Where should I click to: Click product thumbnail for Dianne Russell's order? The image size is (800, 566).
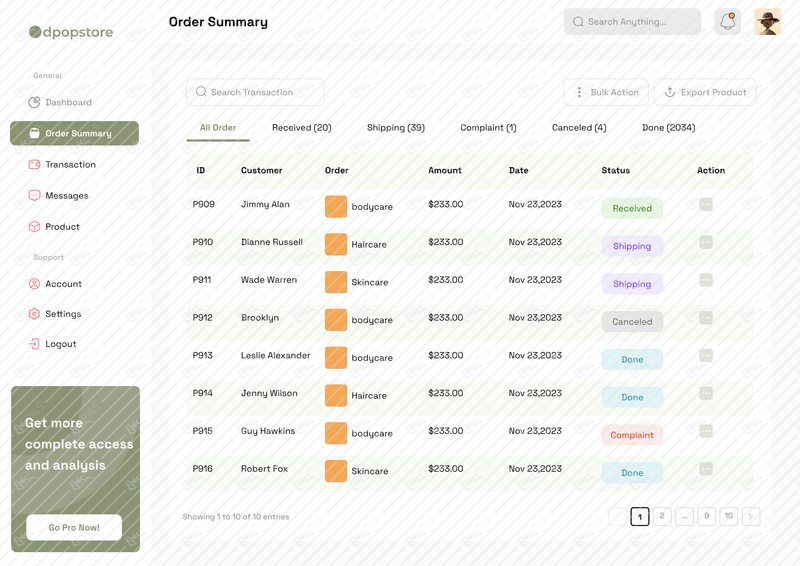click(x=336, y=244)
